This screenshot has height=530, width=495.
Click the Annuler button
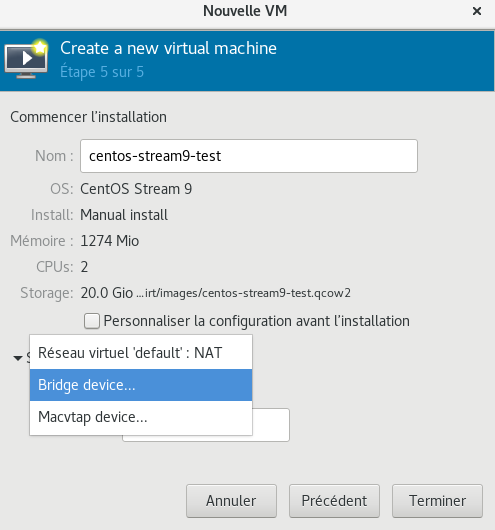[x=231, y=501]
